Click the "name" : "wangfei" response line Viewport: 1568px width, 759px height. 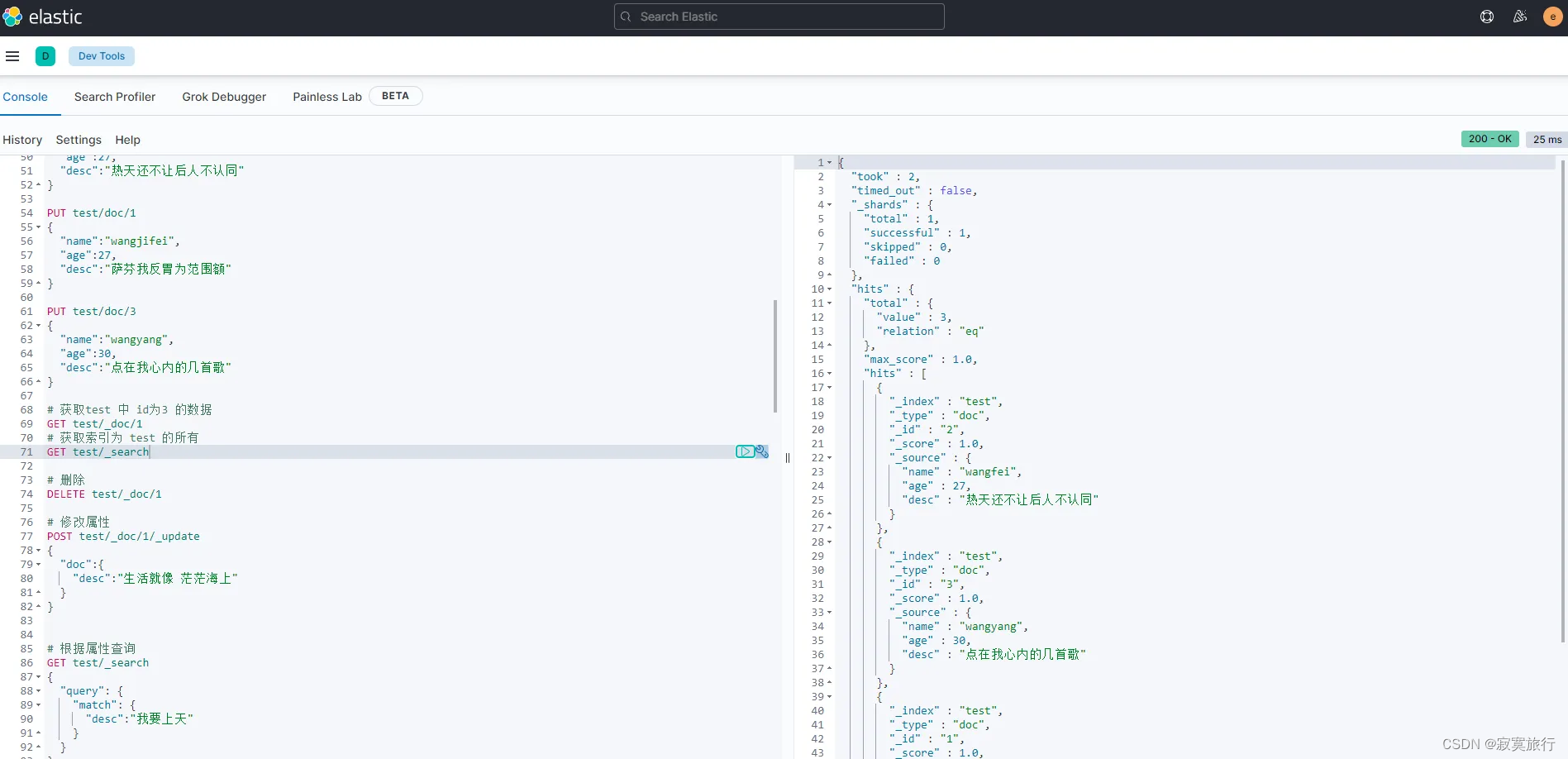[962, 472]
